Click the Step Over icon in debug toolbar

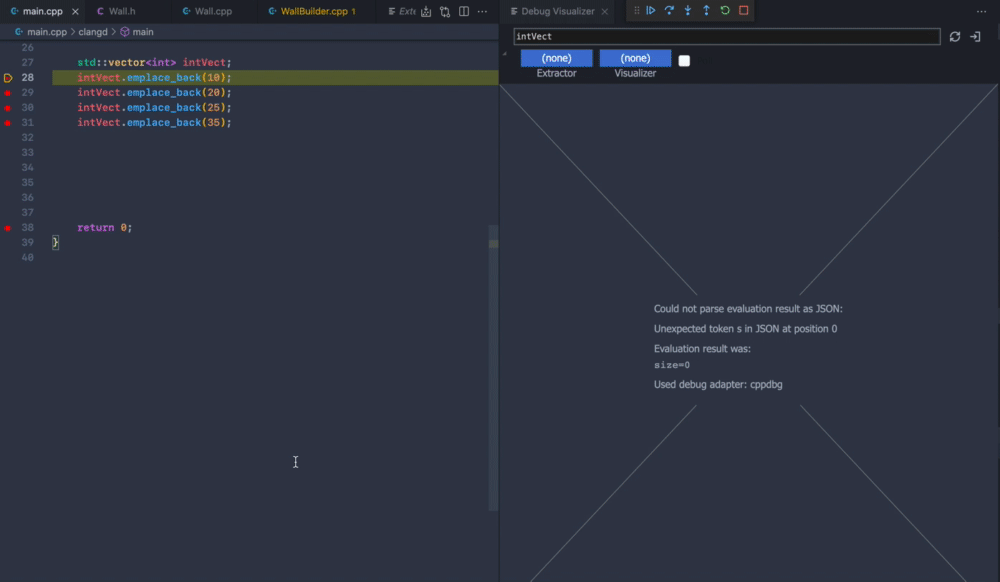(x=669, y=10)
